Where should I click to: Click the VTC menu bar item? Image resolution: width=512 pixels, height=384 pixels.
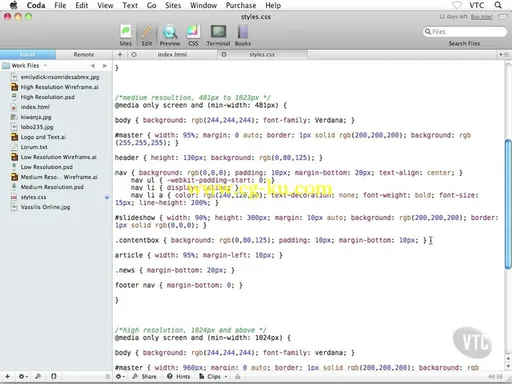(x=476, y=5)
